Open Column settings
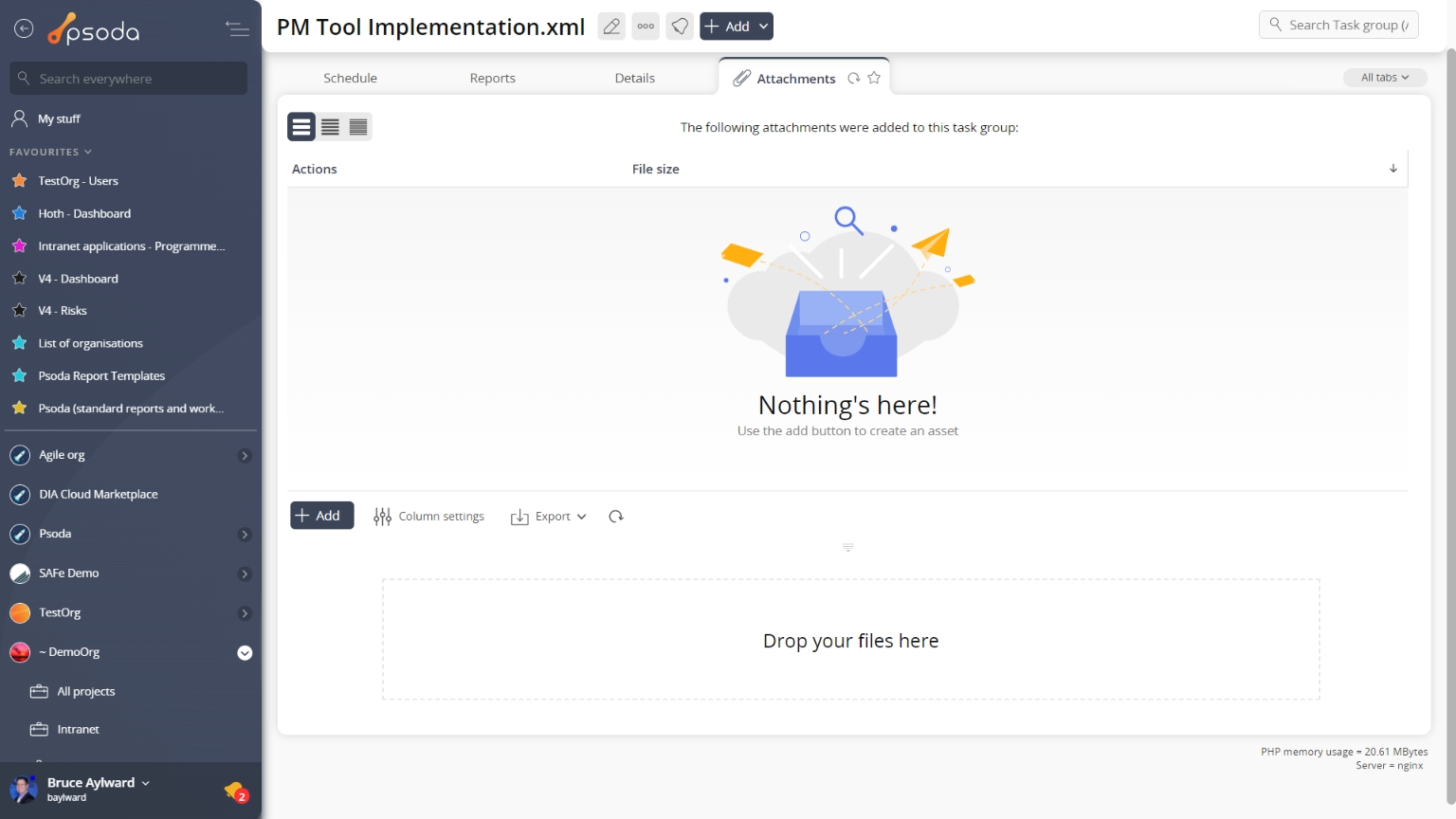1456x819 pixels. [428, 517]
